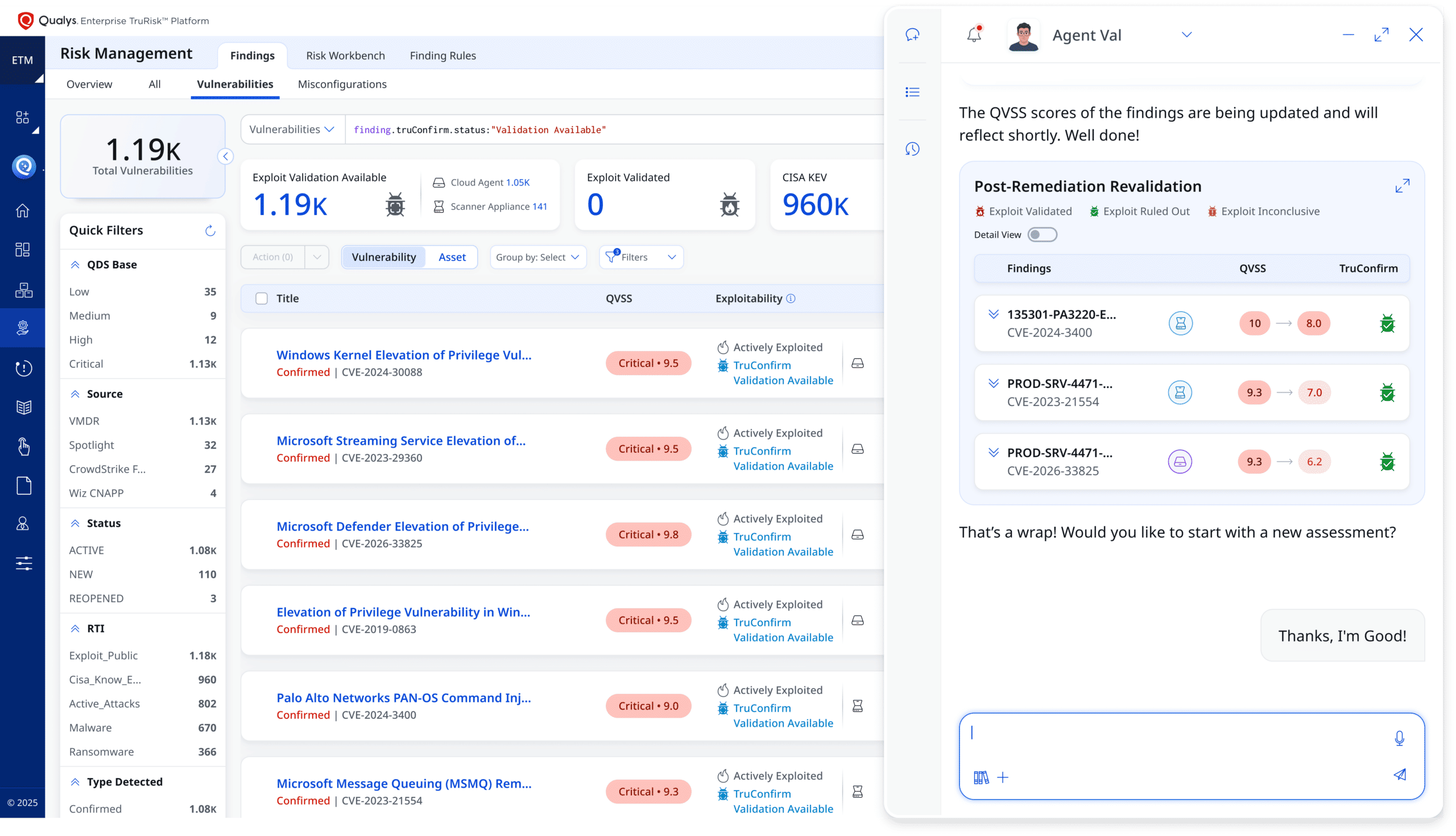1456x836 pixels.
Task: Open Palo Alto Networks PAN-OS Command Injection finding
Action: 404,698
